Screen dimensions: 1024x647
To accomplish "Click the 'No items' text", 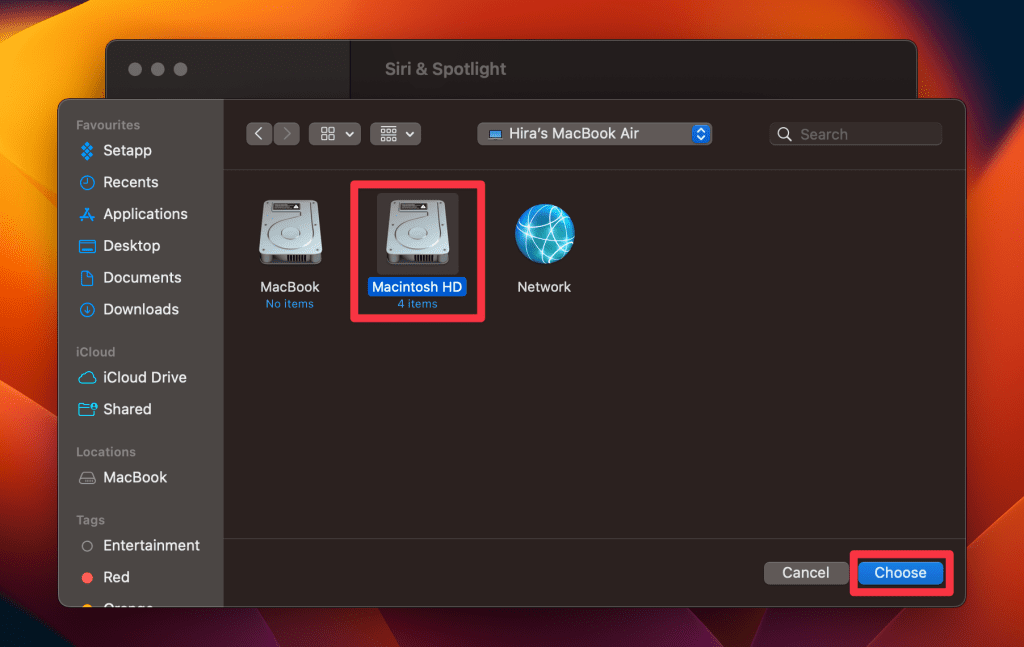I will (x=289, y=304).
